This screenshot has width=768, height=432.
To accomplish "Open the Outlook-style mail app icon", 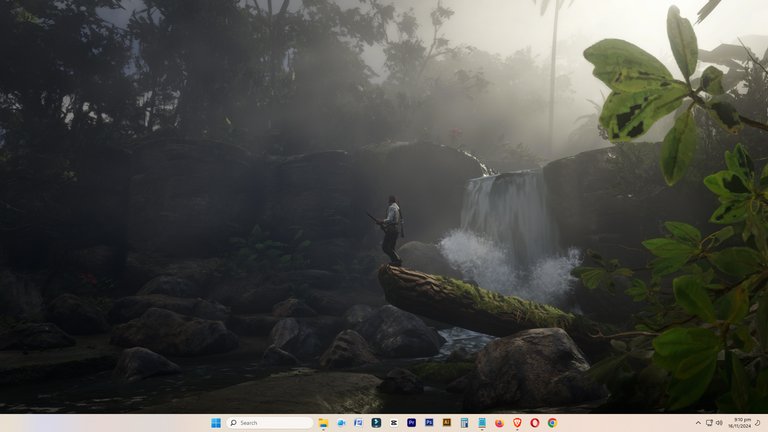I will point(359,423).
